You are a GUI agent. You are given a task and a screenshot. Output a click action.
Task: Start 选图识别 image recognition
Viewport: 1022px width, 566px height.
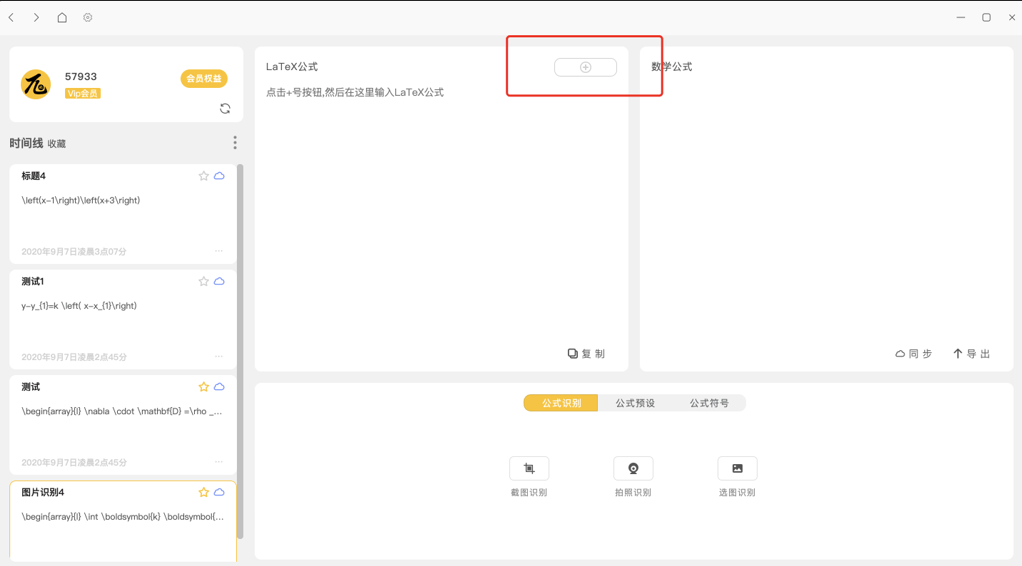coord(737,477)
